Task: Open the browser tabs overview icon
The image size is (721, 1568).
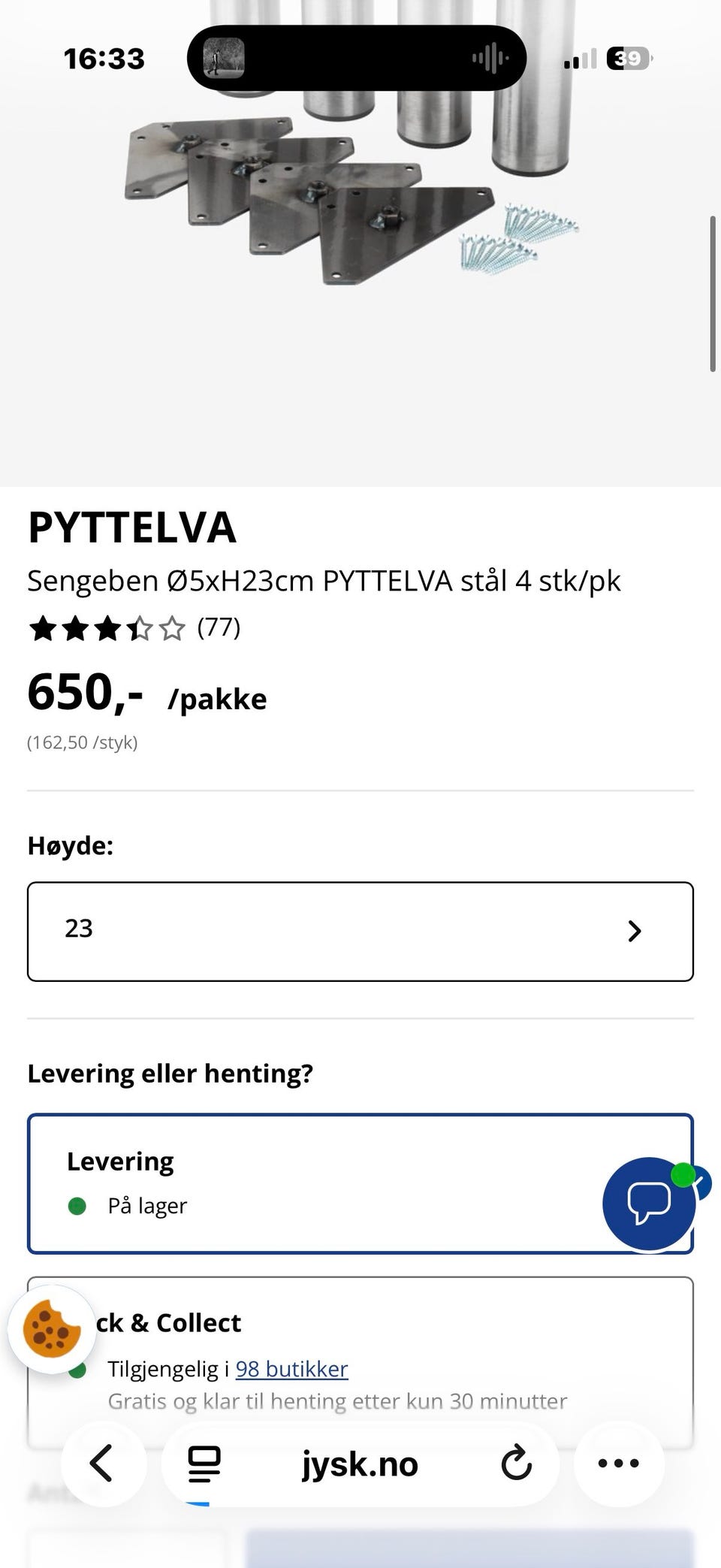Action: click(204, 1464)
